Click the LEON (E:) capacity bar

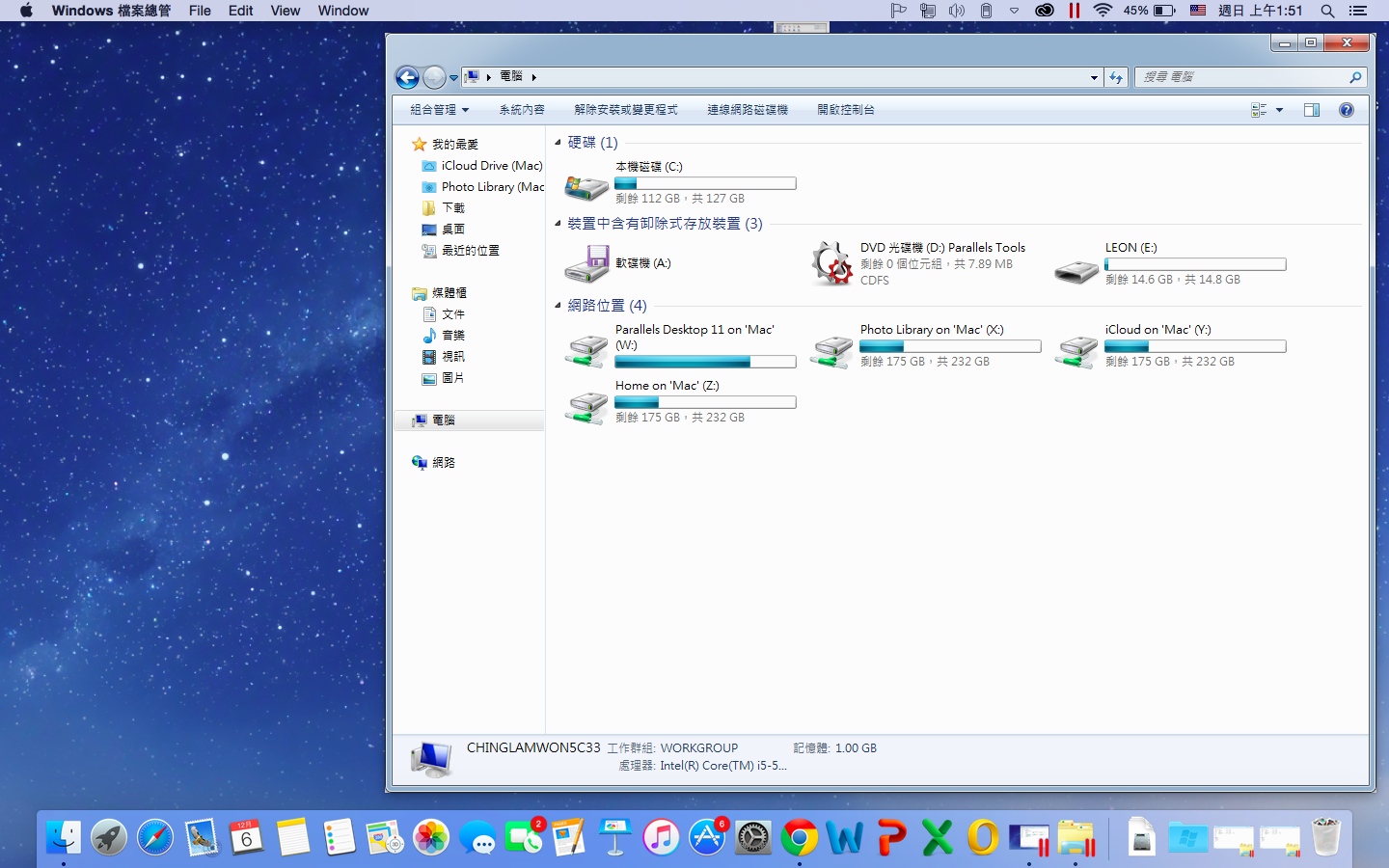pos(1195,264)
